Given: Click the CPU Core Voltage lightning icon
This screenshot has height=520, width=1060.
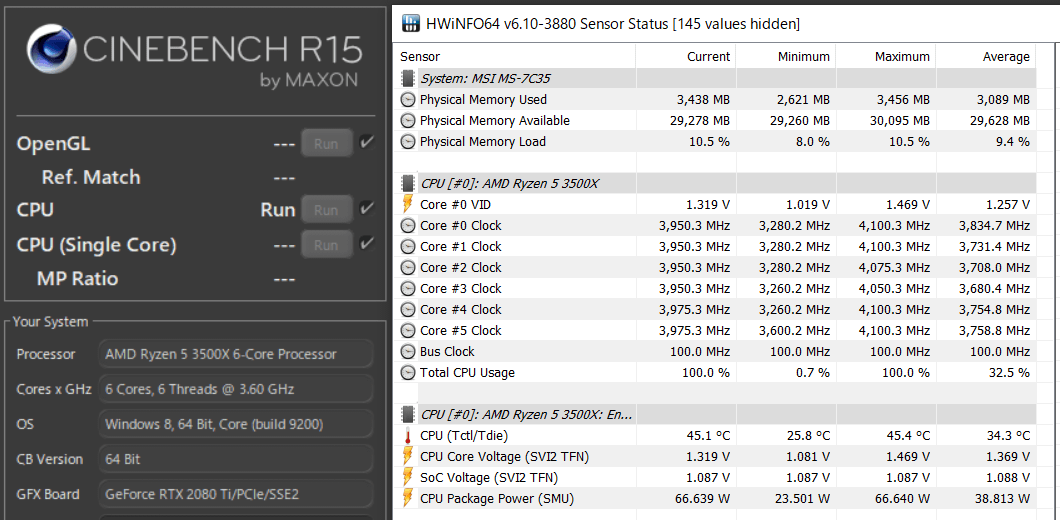Looking at the screenshot, I should [408, 456].
